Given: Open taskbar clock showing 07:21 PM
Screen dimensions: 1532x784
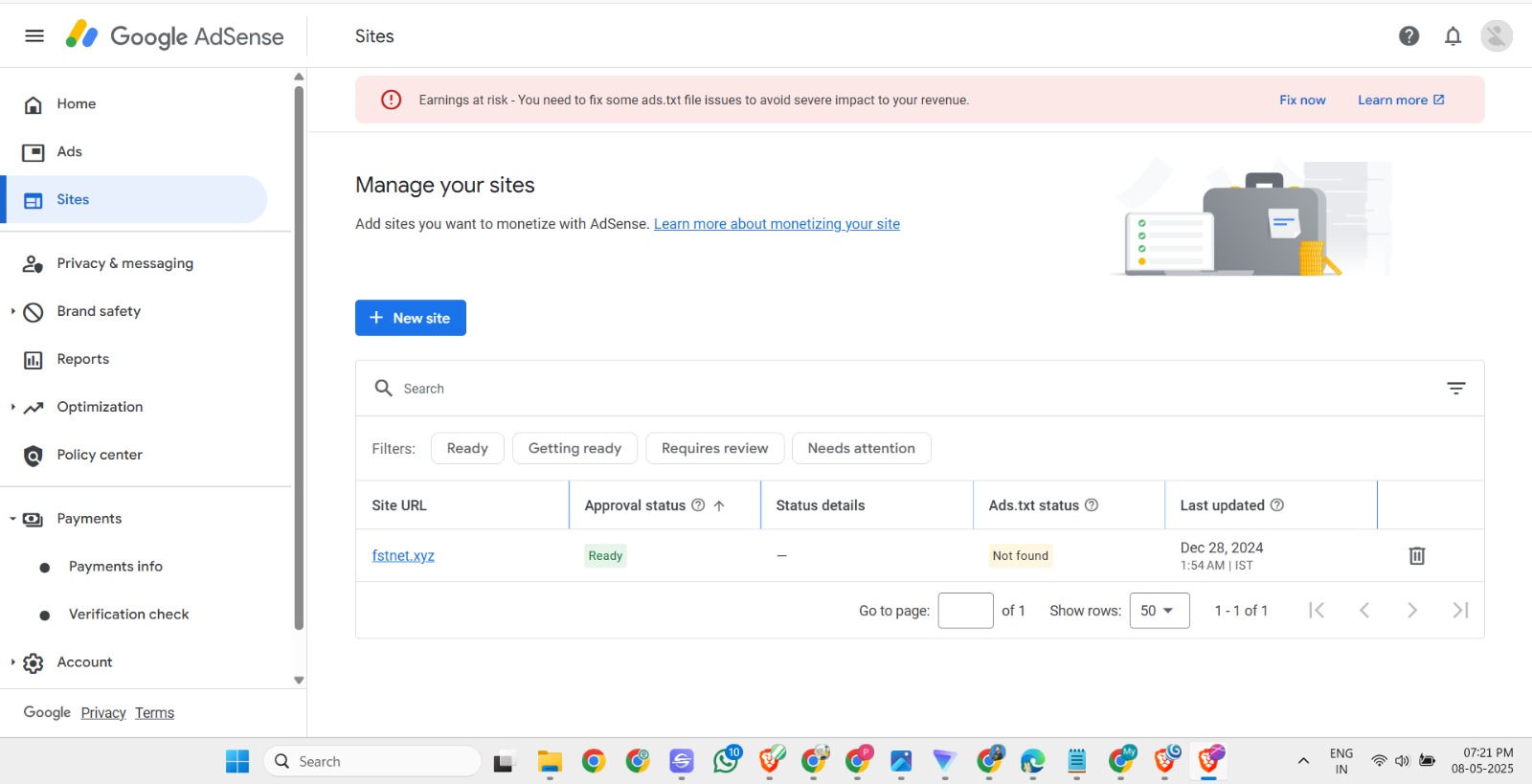Looking at the screenshot, I should pos(1484,760).
